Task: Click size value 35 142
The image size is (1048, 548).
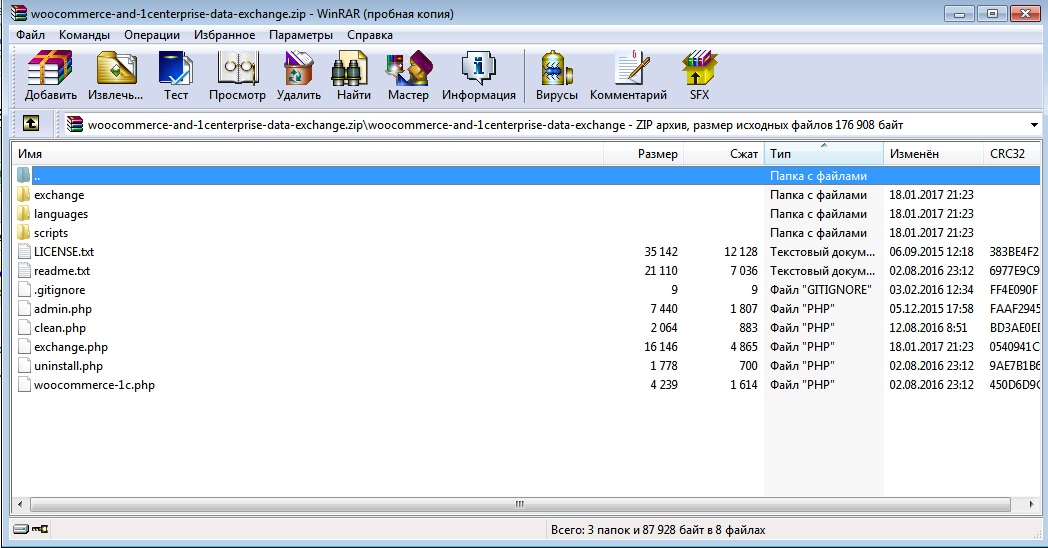Action: (661, 251)
